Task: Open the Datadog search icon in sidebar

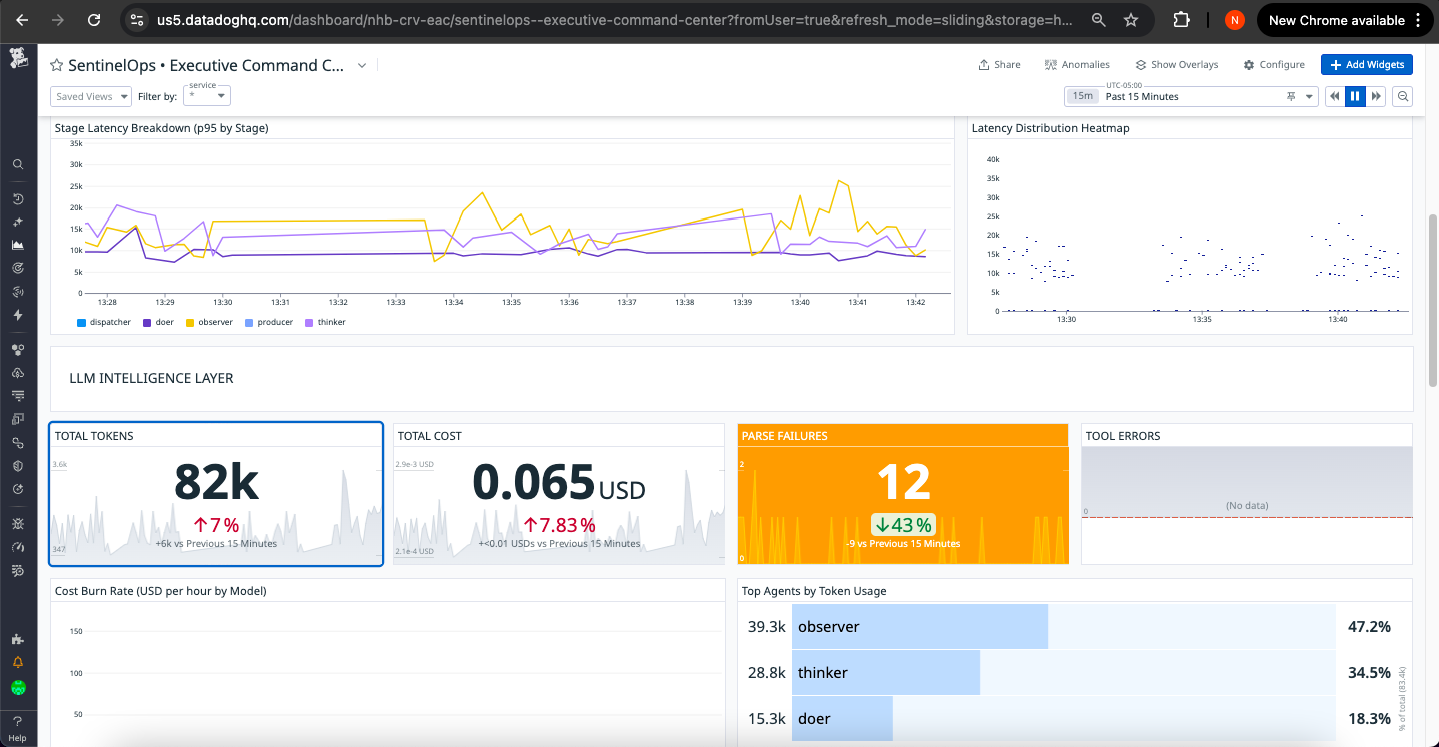Action: [x=18, y=164]
